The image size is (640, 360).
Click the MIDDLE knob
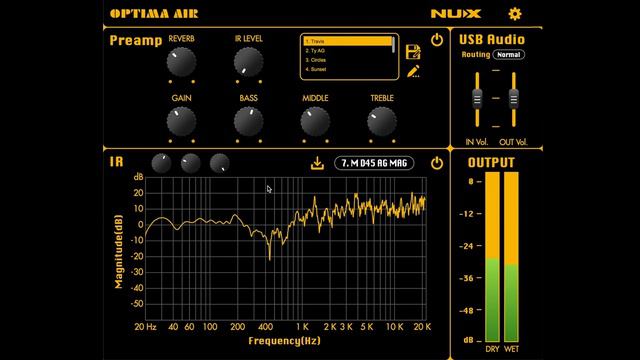pos(315,121)
